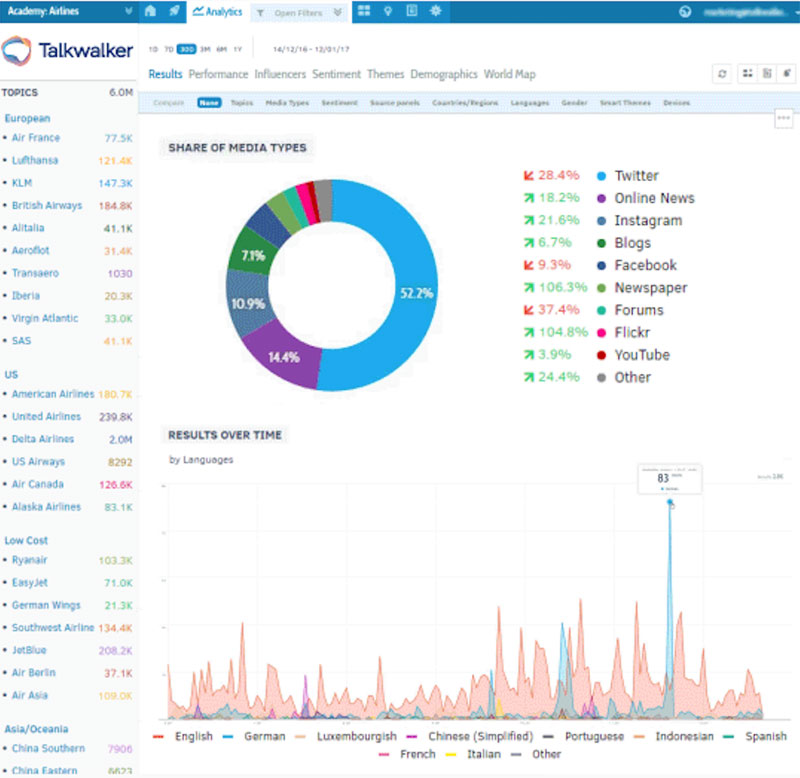The image size is (800, 778).
Task: Open the date range 14/12/16 - 12/01/17 picker
Action: tap(311, 49)
